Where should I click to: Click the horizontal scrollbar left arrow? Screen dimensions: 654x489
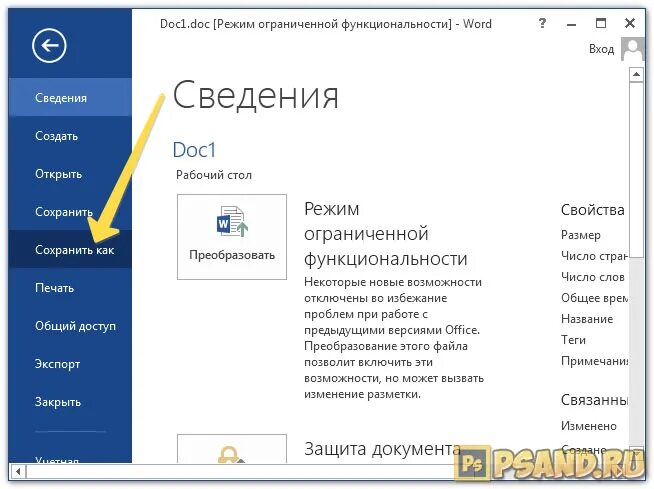(18, 472)
